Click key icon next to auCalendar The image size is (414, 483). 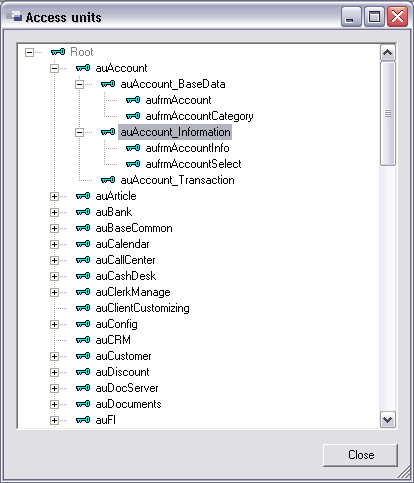point(83,244)
